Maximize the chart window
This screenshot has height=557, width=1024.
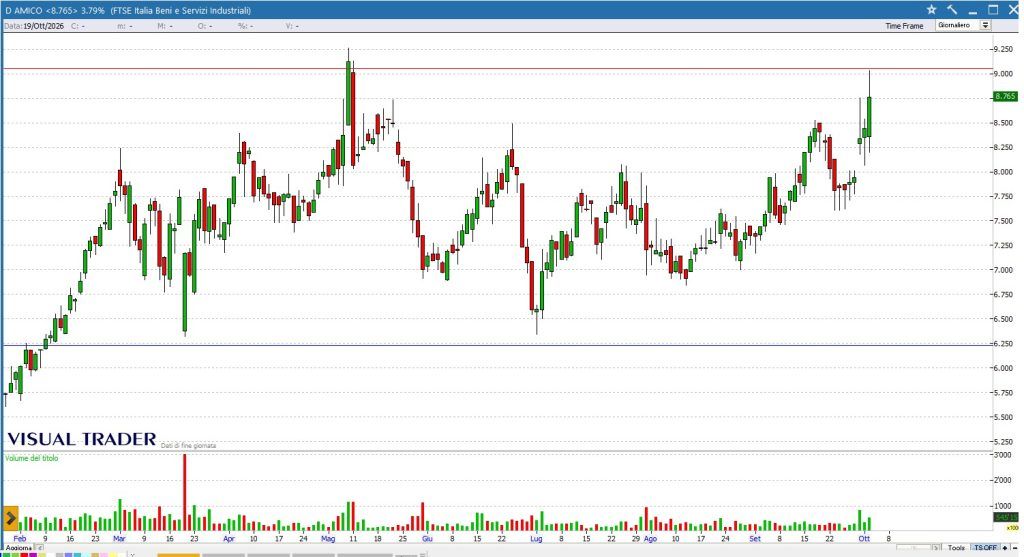[x=993, y=10]
